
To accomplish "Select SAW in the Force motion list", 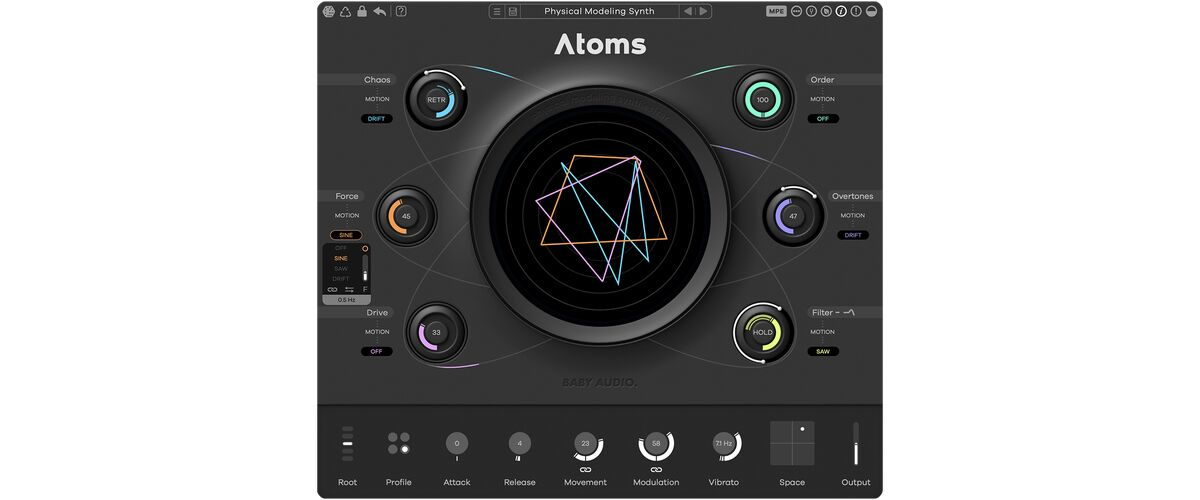I will point(341,269).
